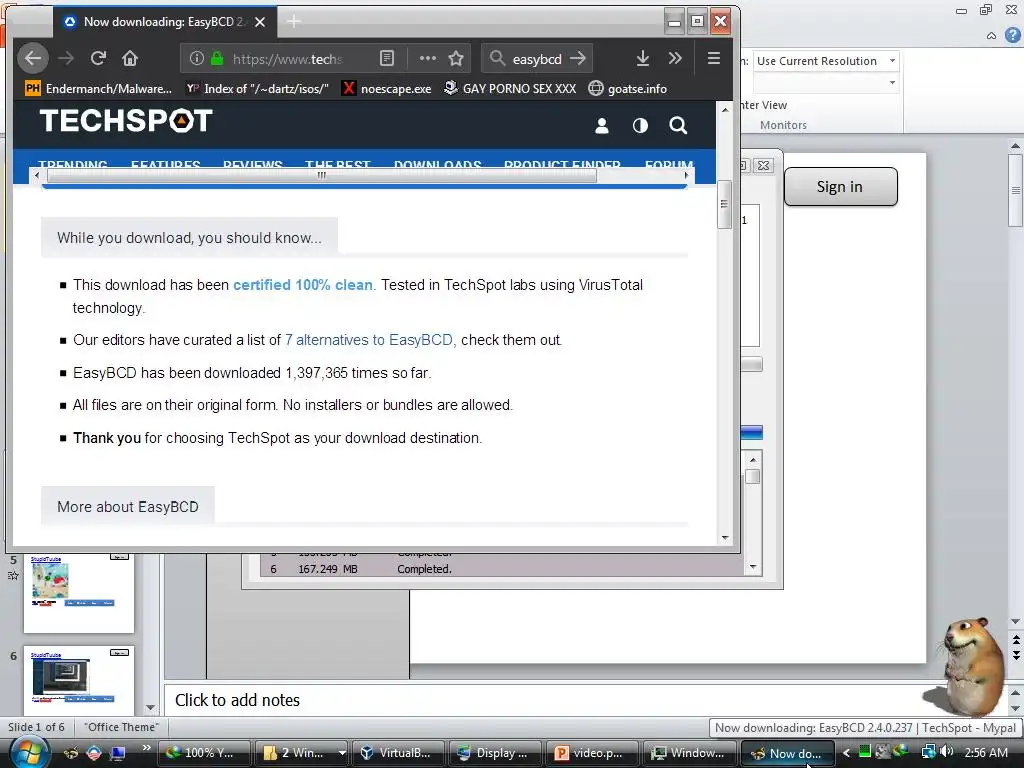The height and width of the screenshot is (768, 1024).
Task: Go to next slide double-arrow button
Action: 1016,654
